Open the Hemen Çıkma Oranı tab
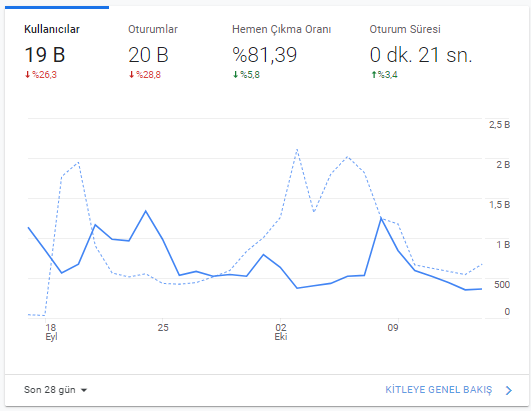 click(281, 51)
